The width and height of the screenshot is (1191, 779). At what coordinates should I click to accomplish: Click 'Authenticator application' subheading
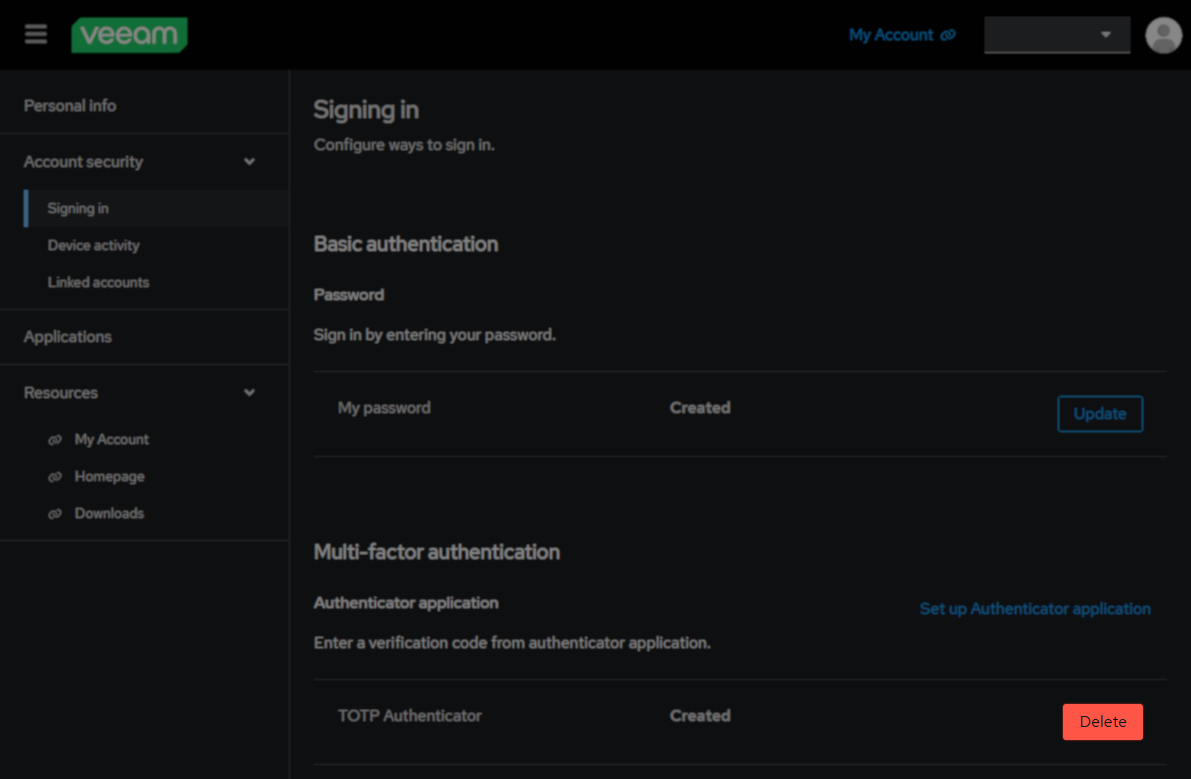406,603
